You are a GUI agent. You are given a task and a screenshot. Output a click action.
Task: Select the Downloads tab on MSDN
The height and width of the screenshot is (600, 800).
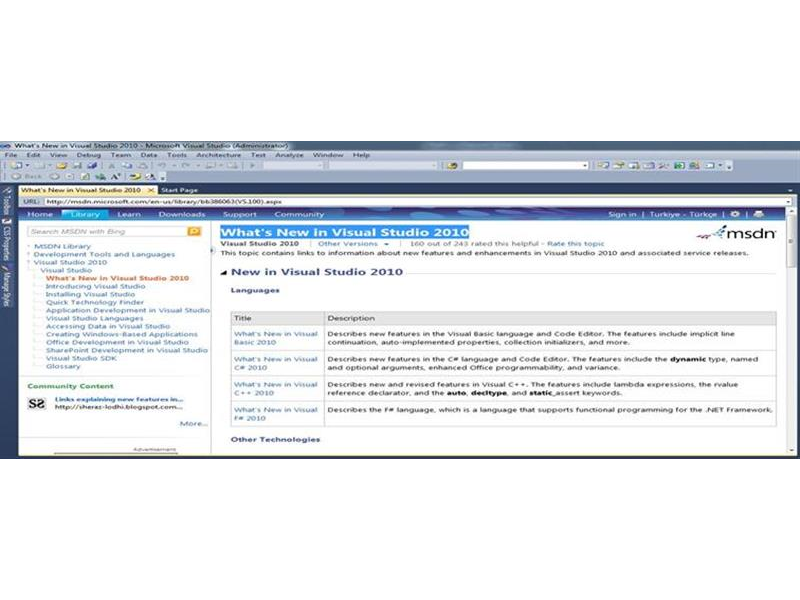(182, 214)
